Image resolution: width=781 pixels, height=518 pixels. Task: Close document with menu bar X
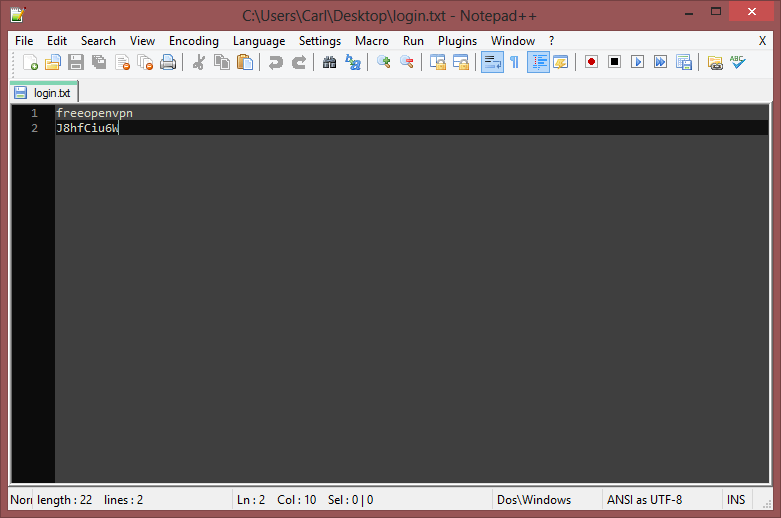[762, 41]
